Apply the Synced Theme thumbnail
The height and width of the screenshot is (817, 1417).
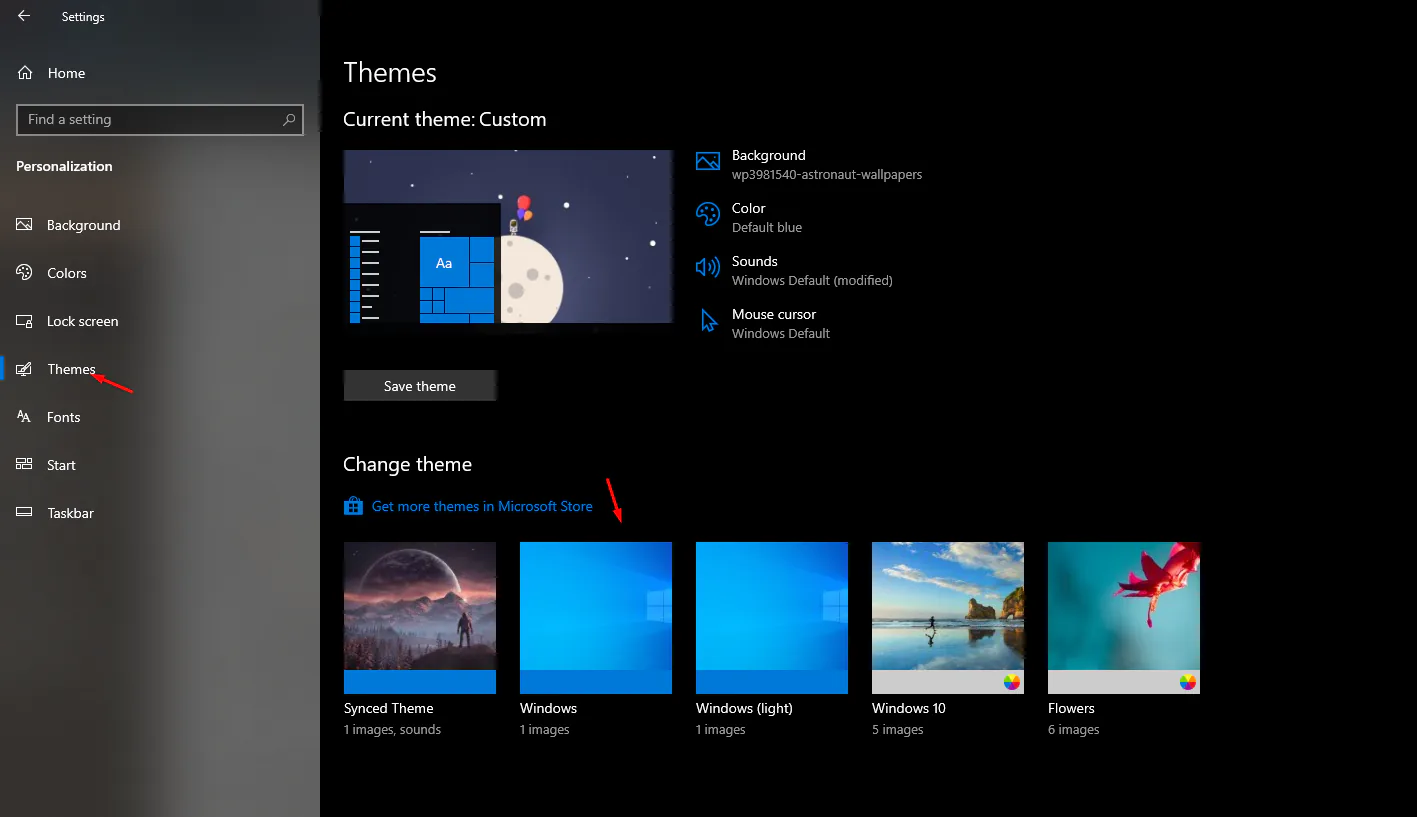[x=420, y=617]
